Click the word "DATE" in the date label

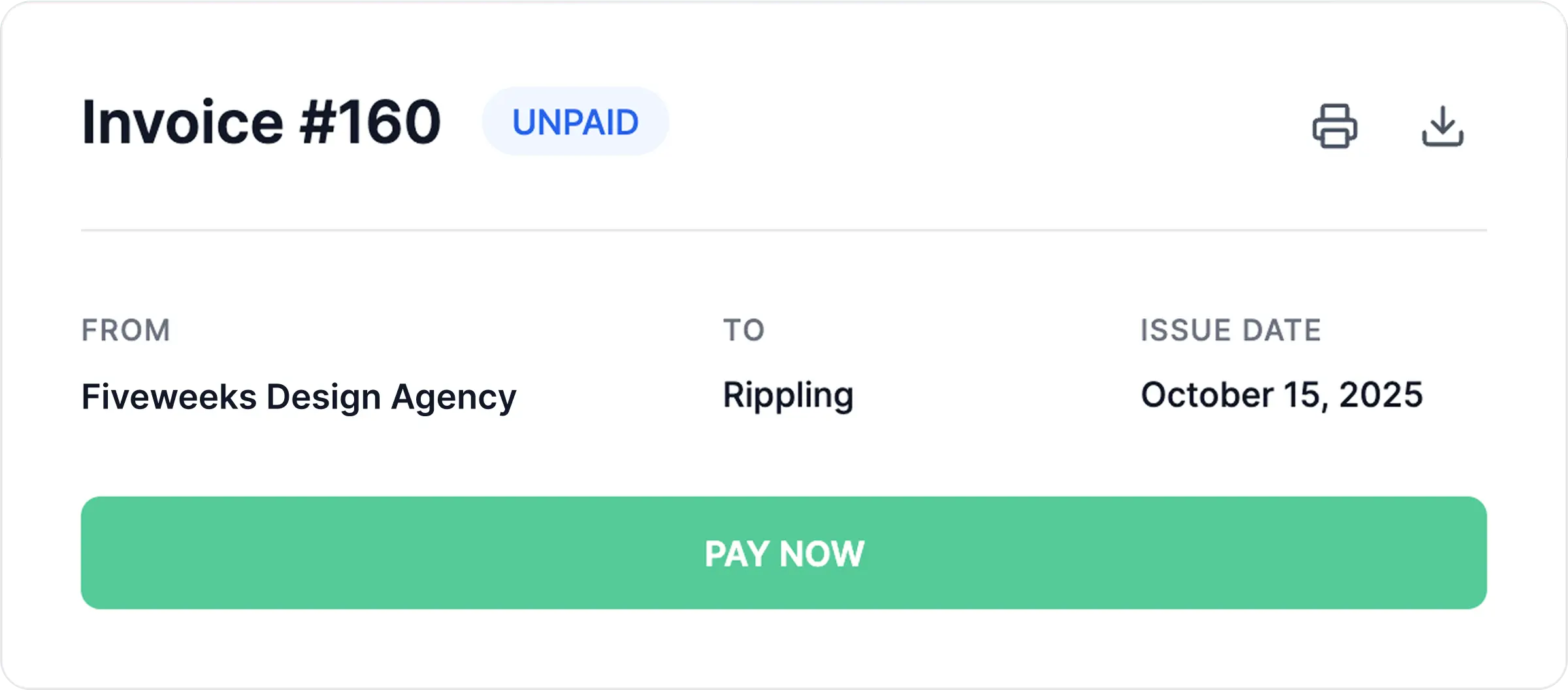point(1282,330)
